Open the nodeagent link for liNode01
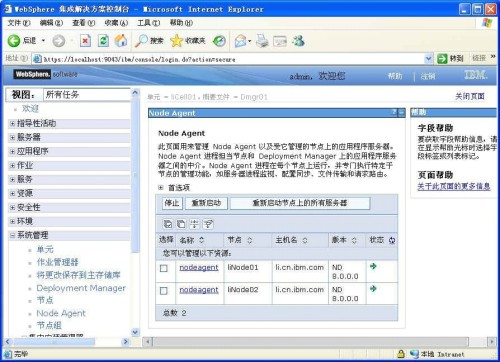 [x=199, y=267]
